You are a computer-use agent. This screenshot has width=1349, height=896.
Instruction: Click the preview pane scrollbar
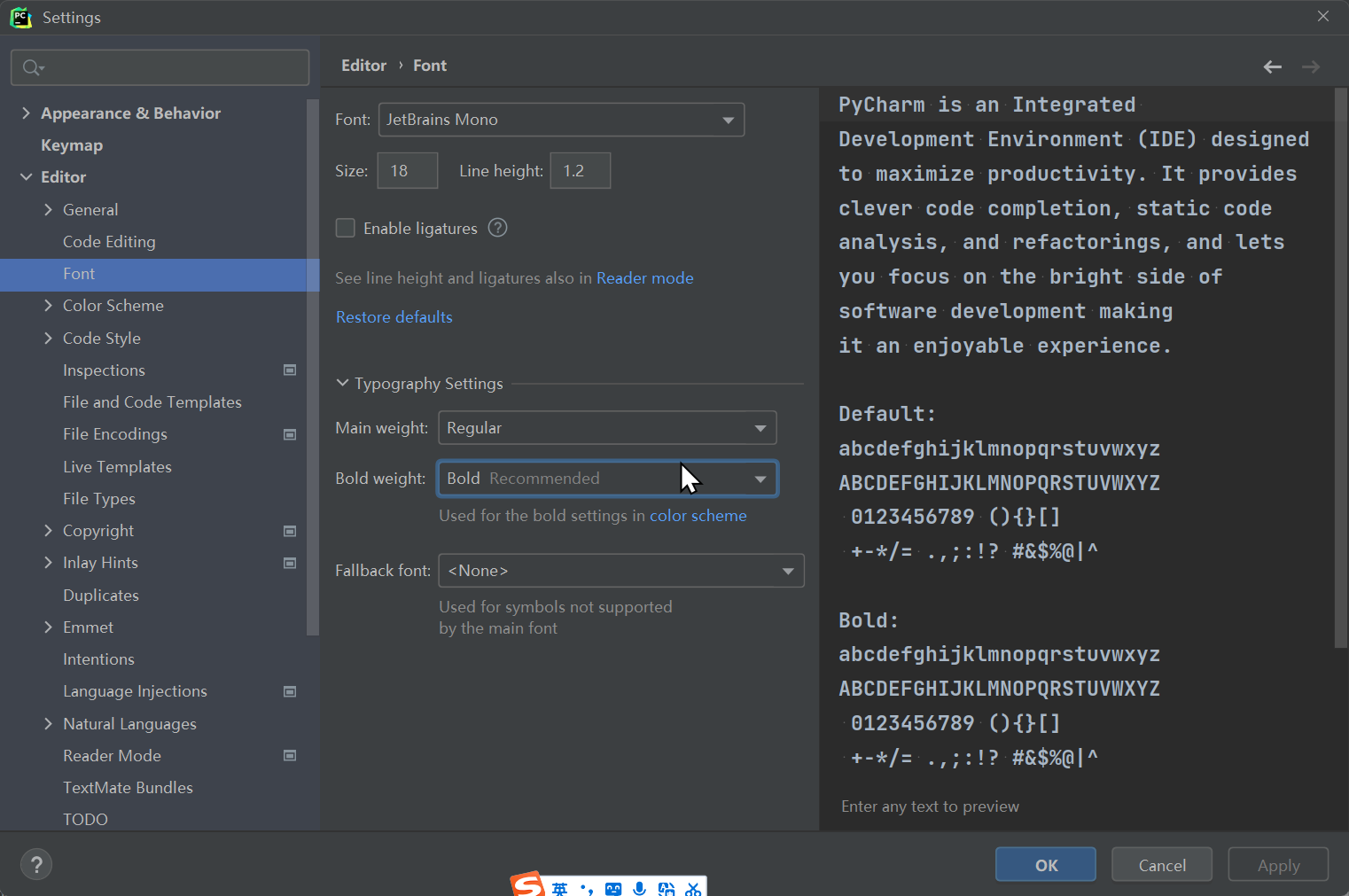1340,368
